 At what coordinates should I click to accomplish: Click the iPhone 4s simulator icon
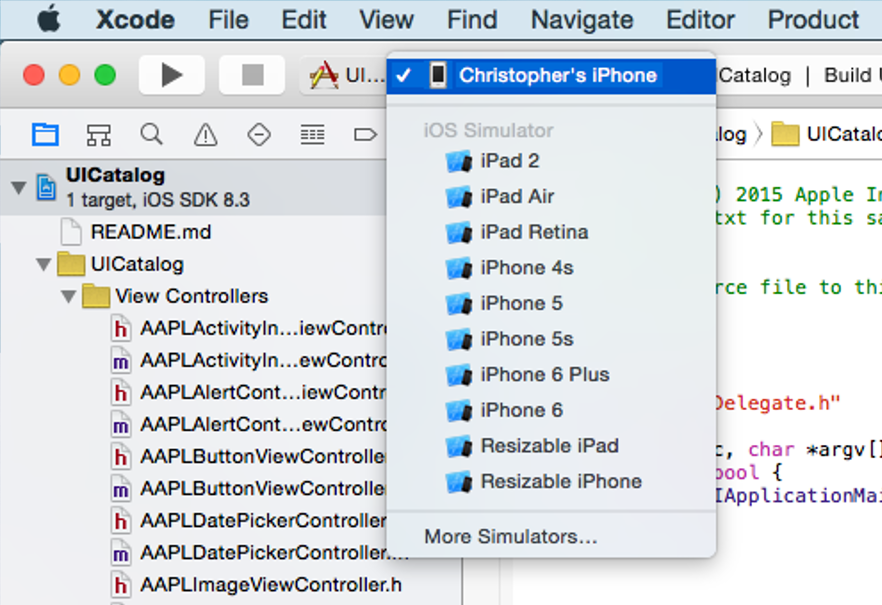pyautogui.click(x=459, y=268)
